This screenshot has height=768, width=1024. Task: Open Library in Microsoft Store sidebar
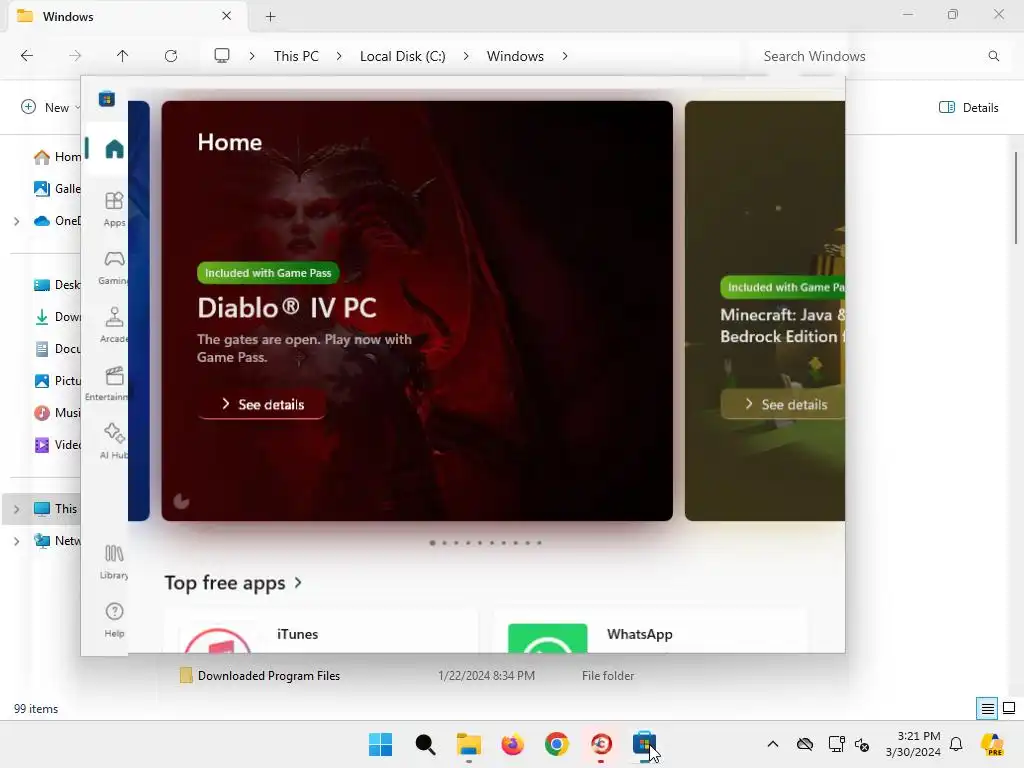pyautogui.click(x=114, y=562)
